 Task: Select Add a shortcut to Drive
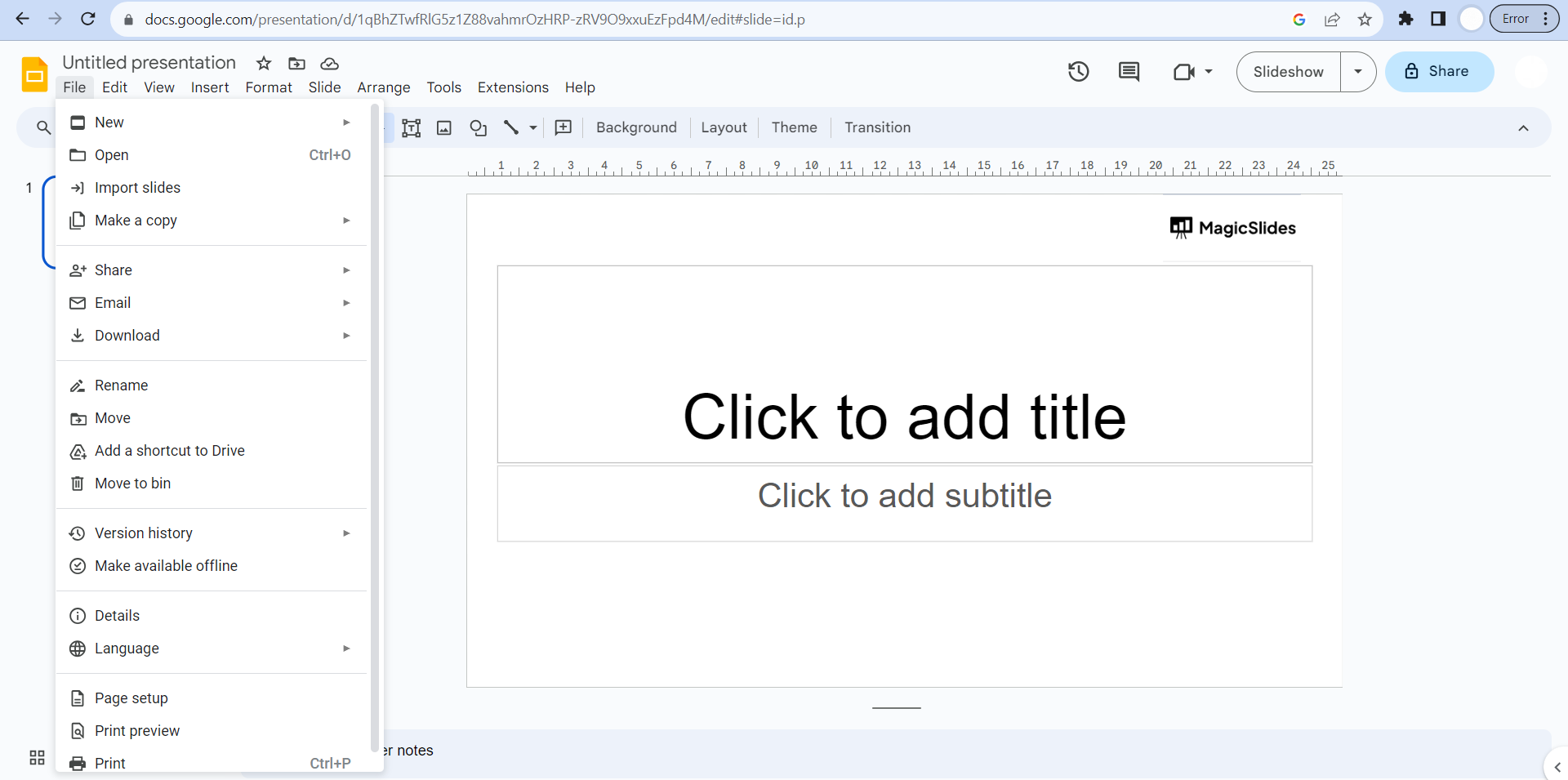[x=211, y=451]
